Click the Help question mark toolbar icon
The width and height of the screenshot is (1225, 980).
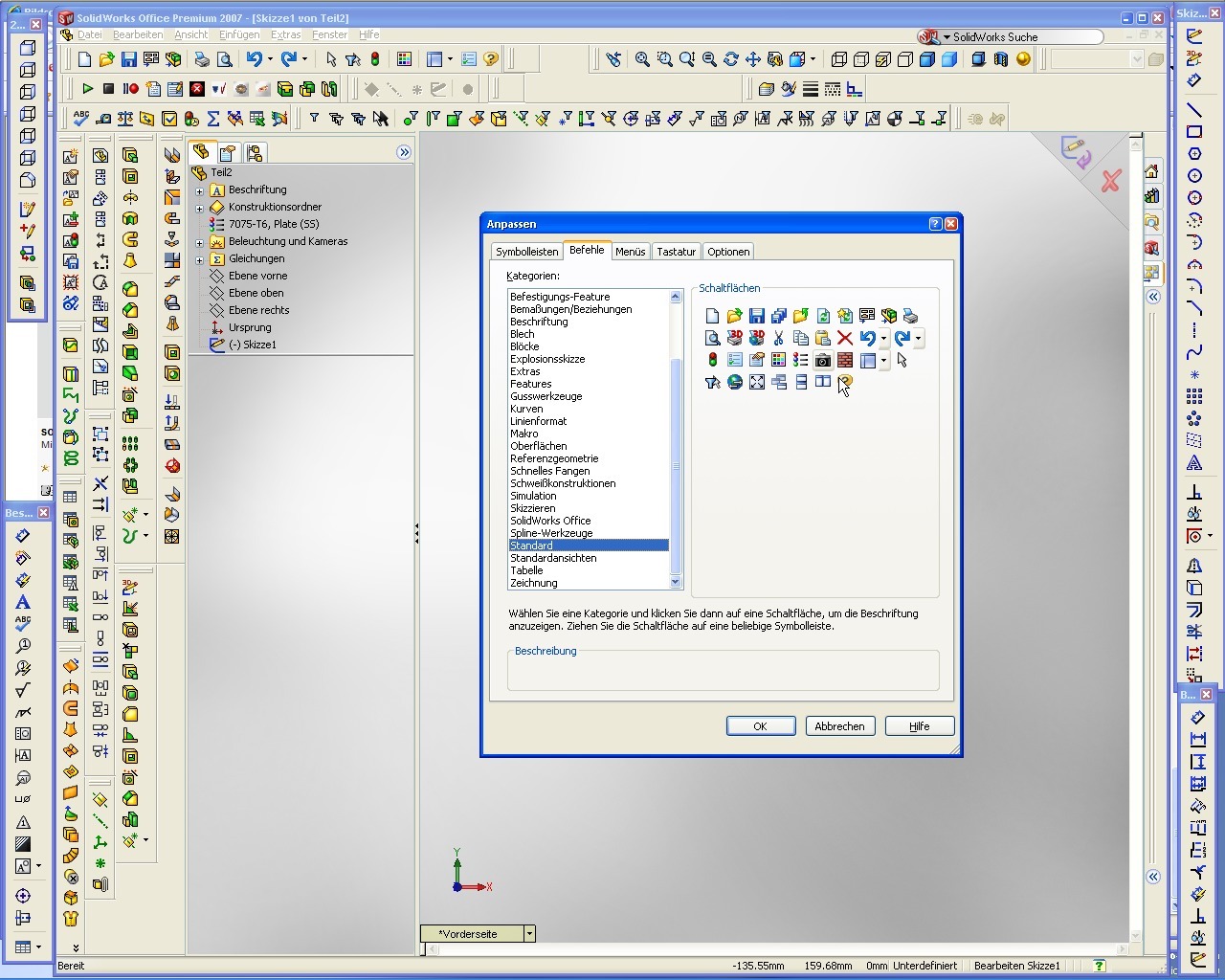point(491,59)
